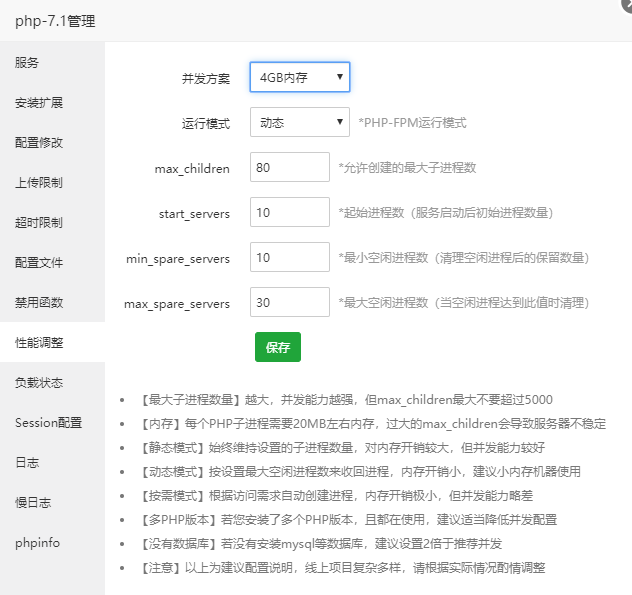The image size is (632, 595).
Task: Switch to Session配置 tab
Action: pyautogui.click(x=52, y=422)
